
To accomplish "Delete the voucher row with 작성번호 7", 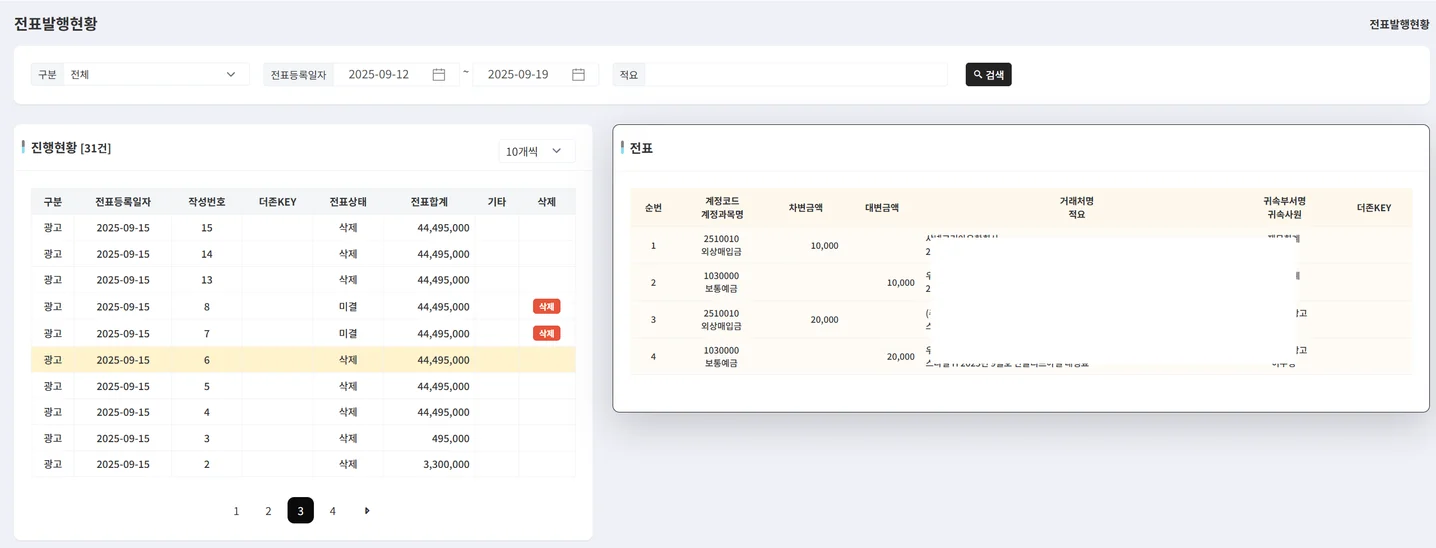I will (x=546, y=333).
